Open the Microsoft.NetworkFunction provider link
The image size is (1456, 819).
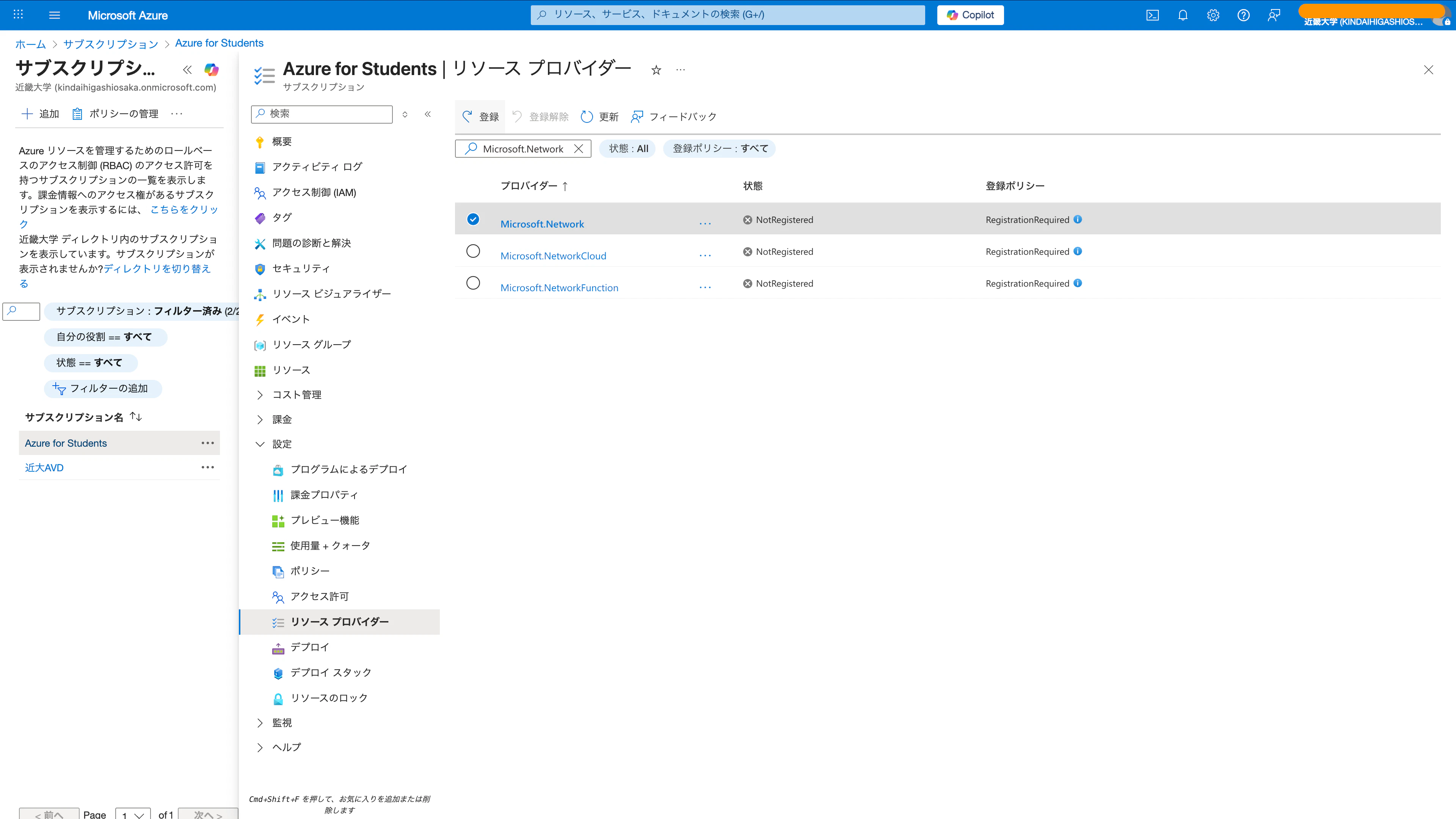560,287
